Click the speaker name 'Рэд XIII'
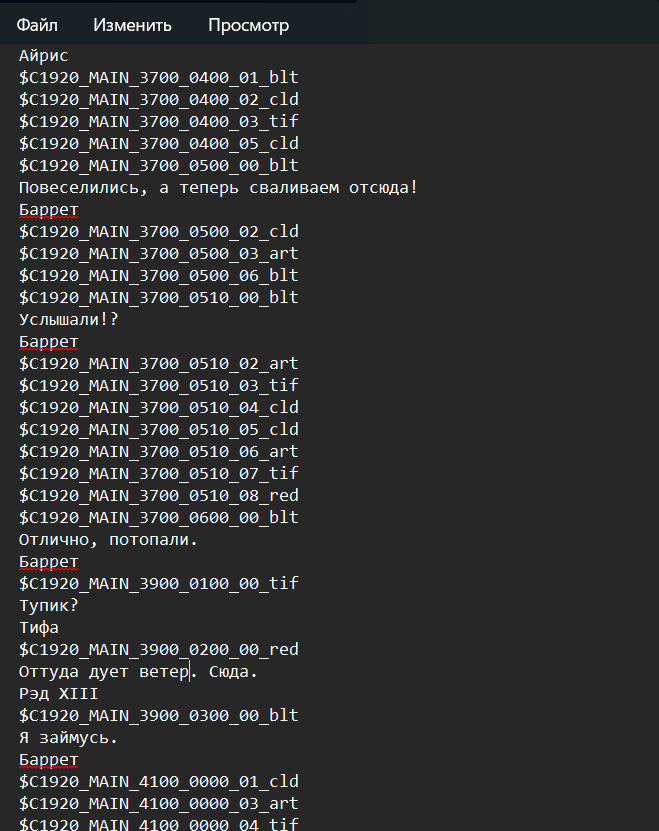659x831 pixels. click(x=58, y=694)
